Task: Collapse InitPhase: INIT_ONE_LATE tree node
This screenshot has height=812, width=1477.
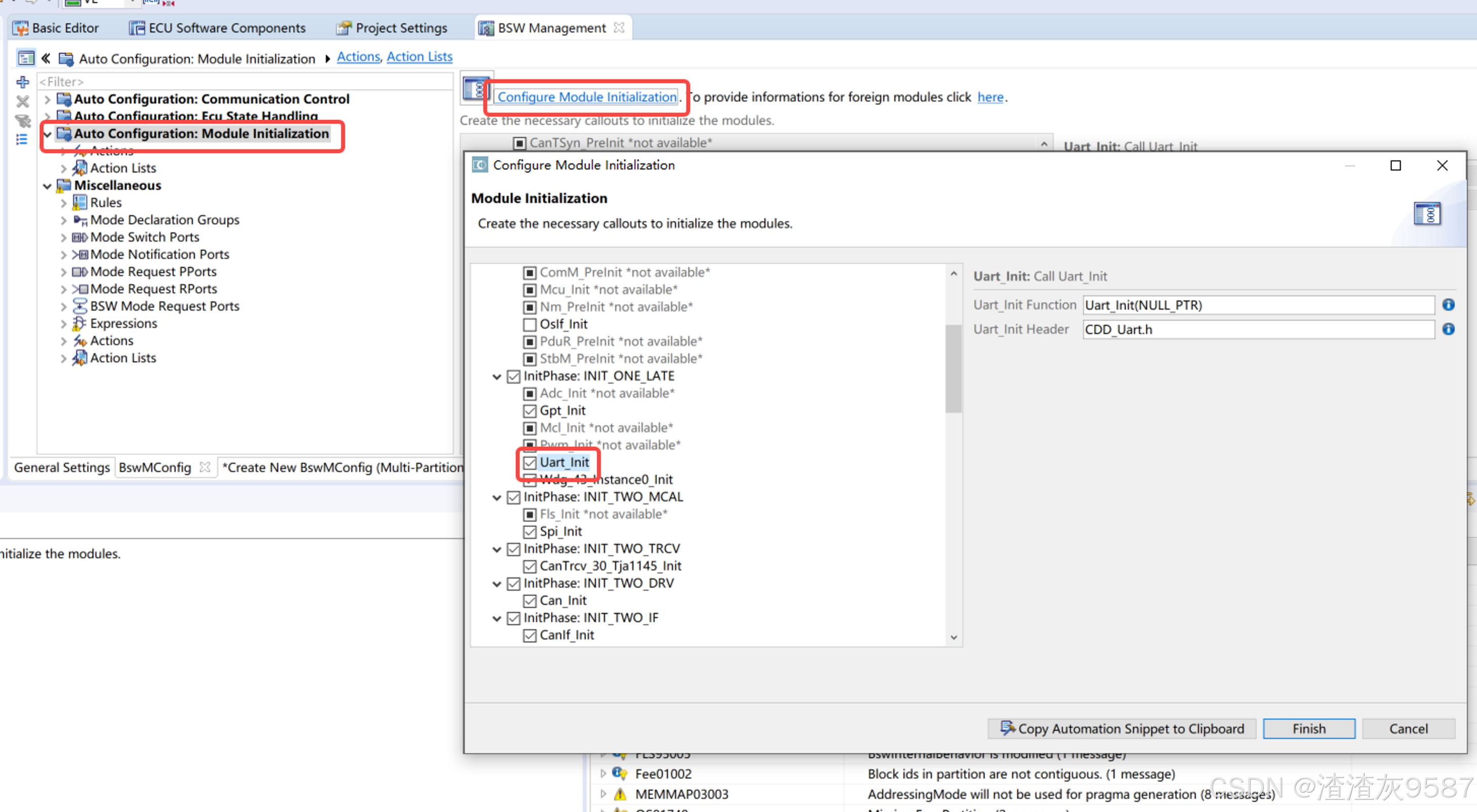Action: click(x=496, y=377)
